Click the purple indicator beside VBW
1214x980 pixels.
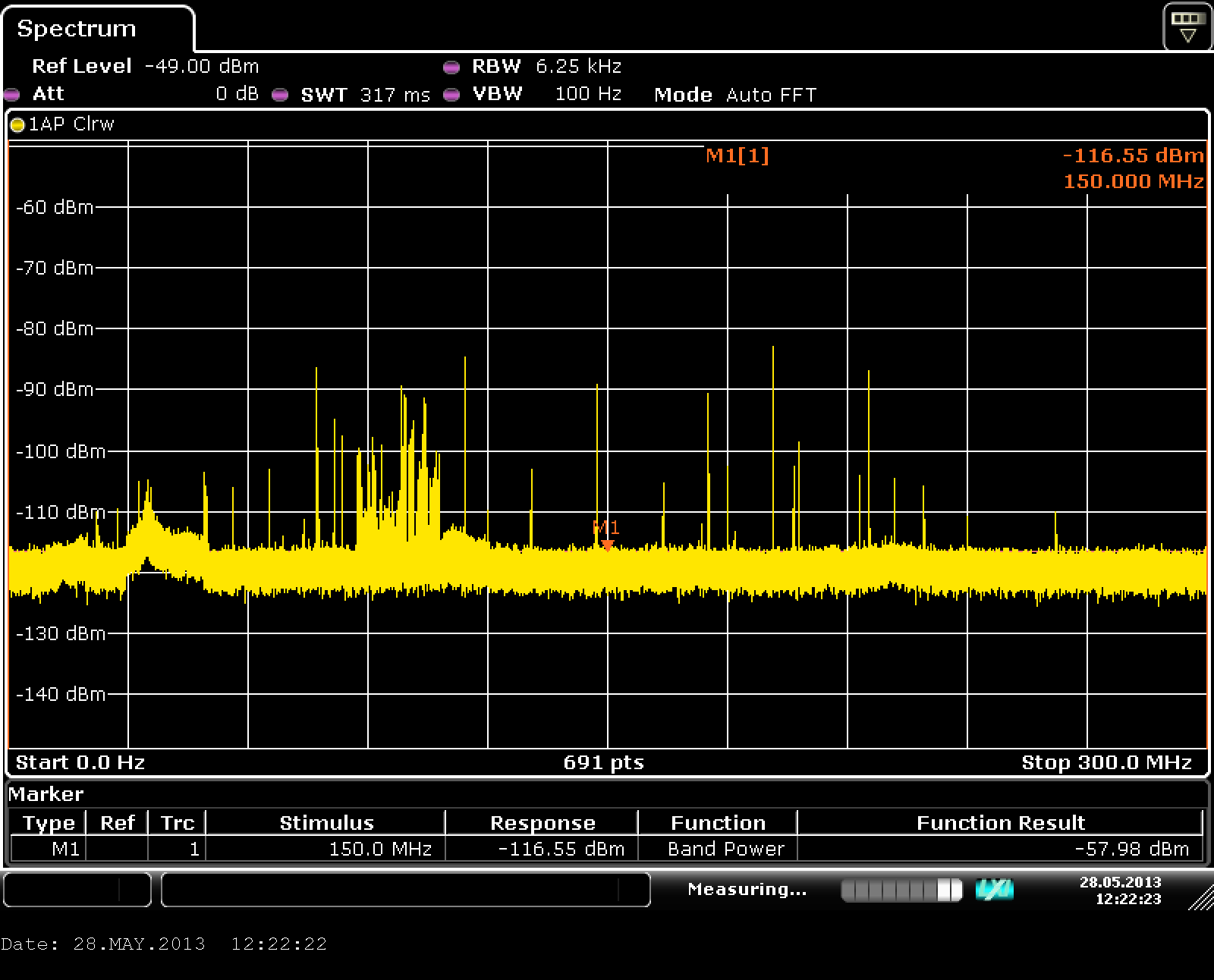tap(451, 95)
